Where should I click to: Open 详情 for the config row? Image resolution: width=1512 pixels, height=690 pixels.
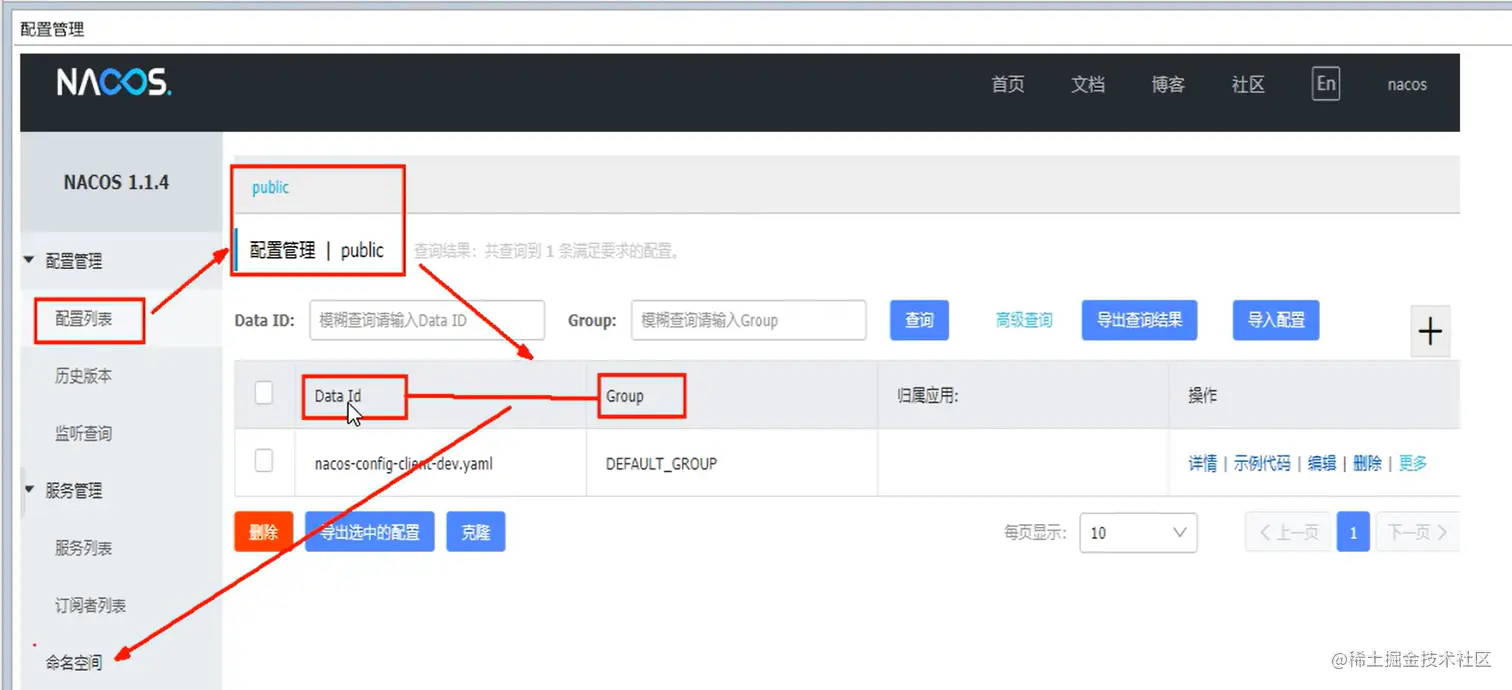click(1202, 463)
